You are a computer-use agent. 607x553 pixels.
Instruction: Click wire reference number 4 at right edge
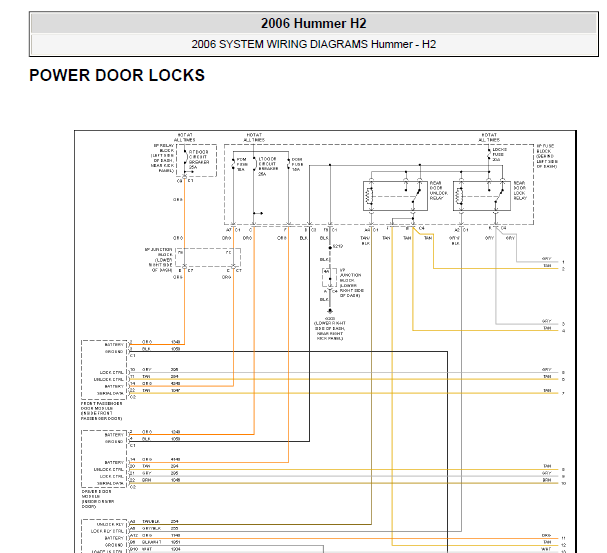(563, 331)
